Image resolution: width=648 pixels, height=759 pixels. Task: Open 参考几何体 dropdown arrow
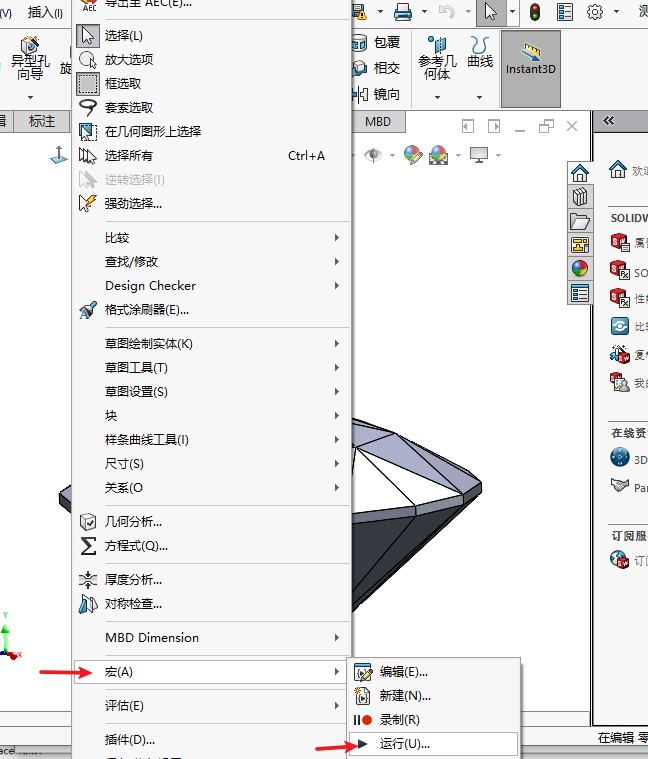[437, 97]
